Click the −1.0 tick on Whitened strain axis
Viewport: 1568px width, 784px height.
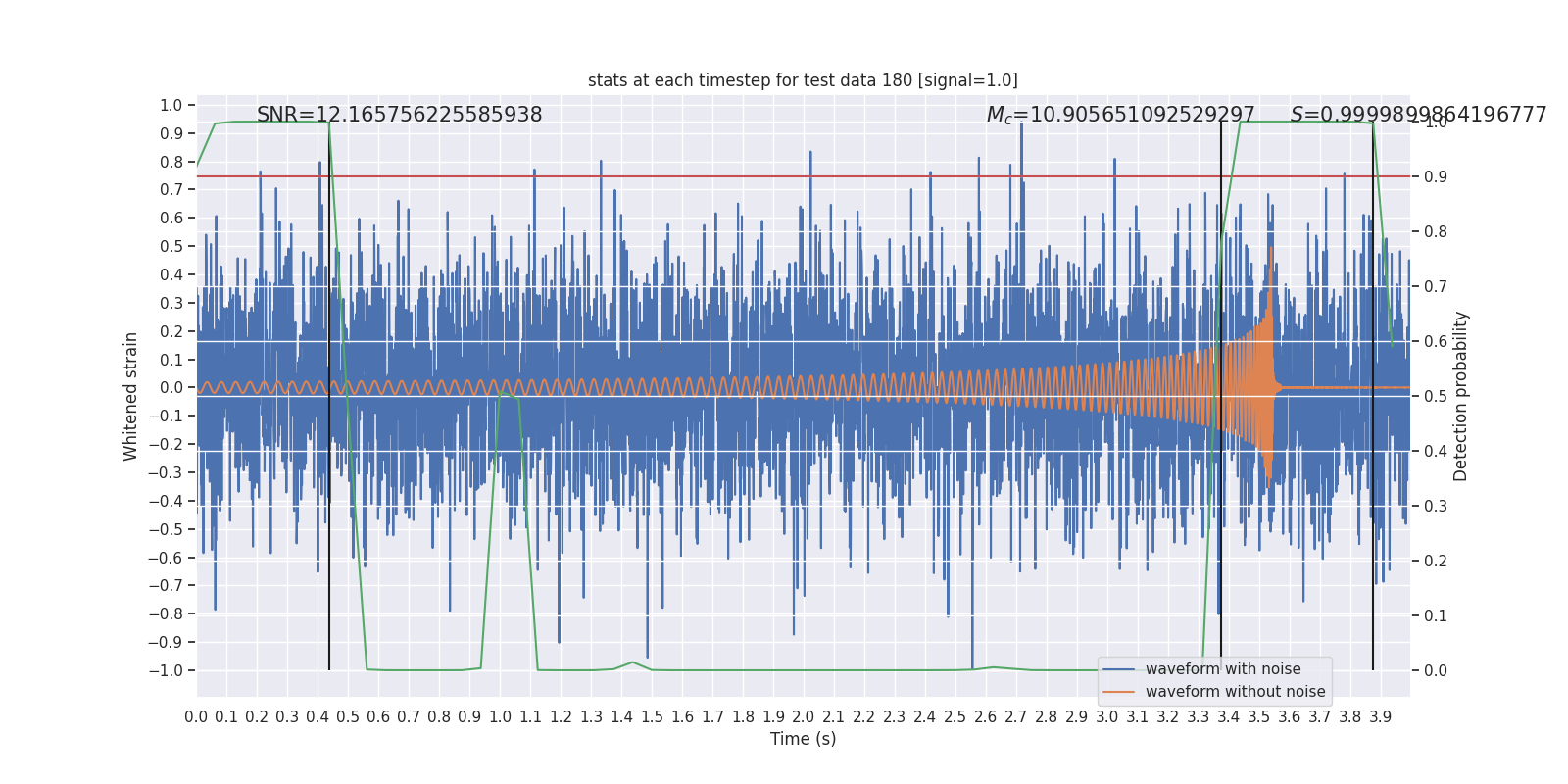pyautogui.click(x=166, y=671)
